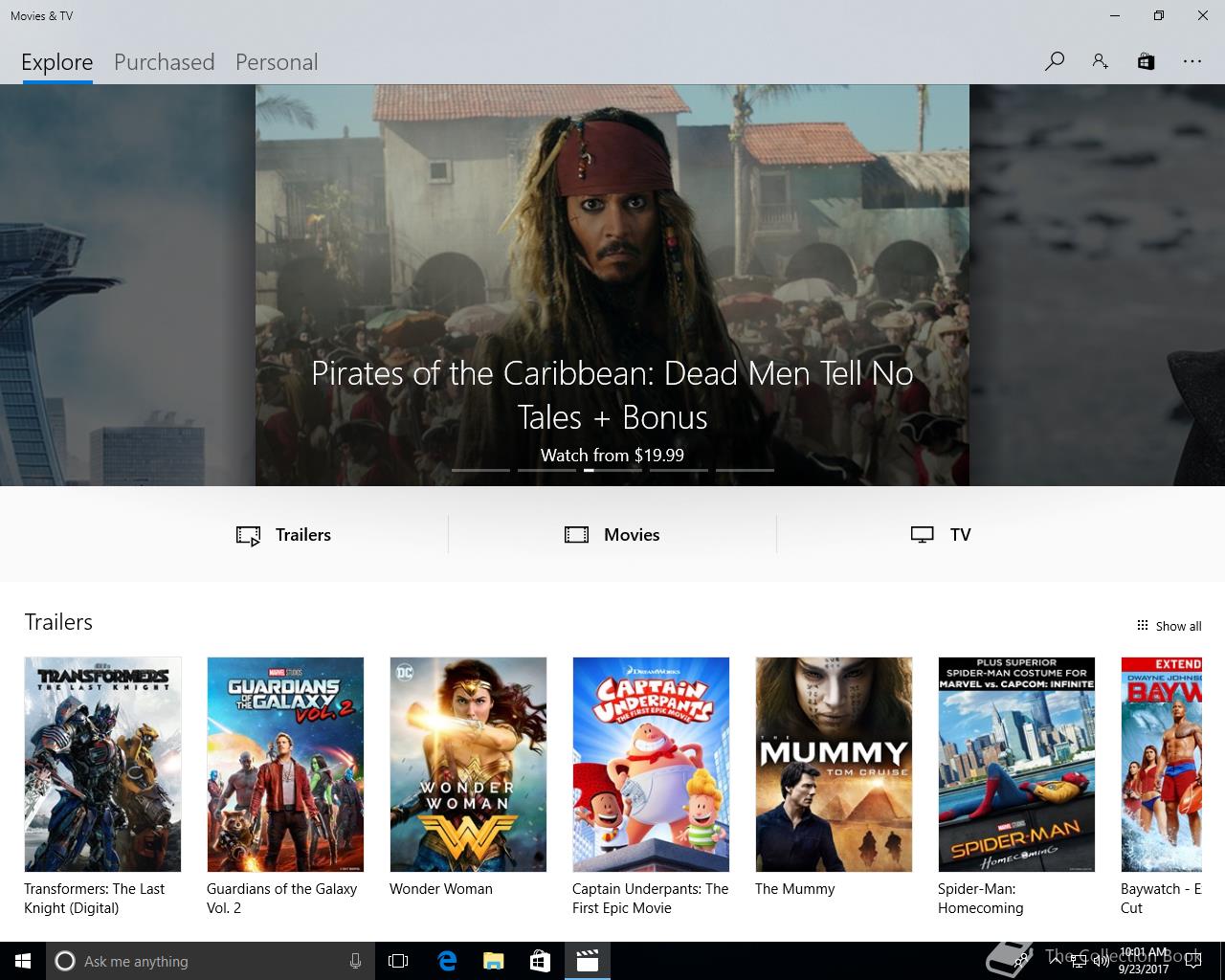
Task: Go to the TV section label
Action: click(x=961, y=535)
